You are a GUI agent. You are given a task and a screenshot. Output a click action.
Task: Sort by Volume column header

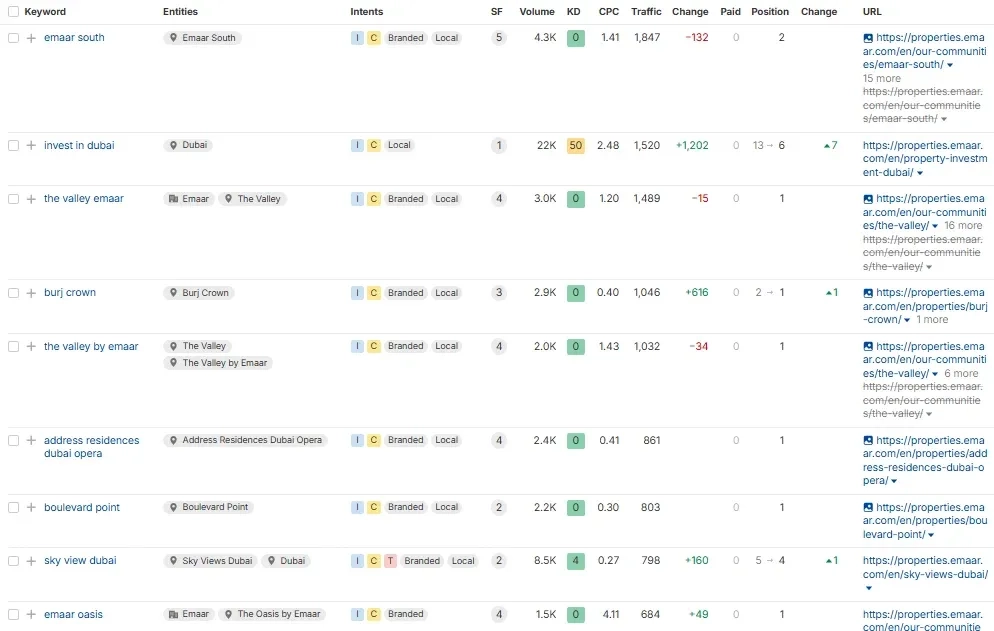click(536, 11)
